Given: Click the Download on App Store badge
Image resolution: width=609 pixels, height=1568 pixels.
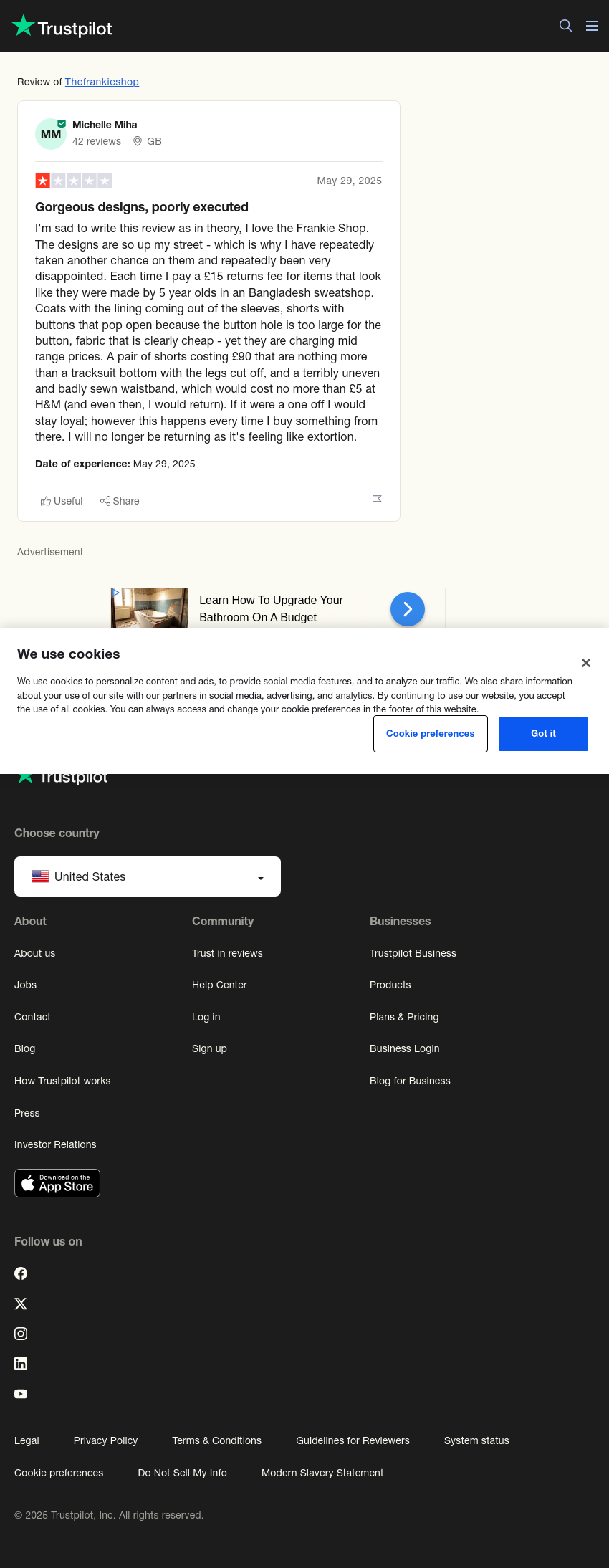Looking at the screenshot, I should pos(57,1183).
